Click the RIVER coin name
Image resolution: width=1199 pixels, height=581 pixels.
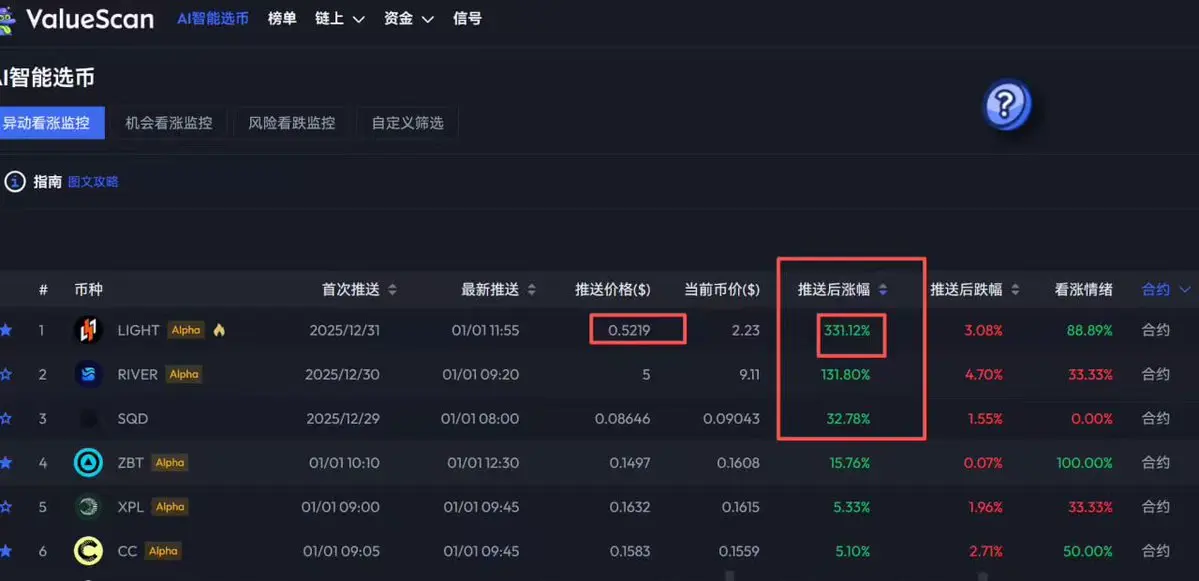(138, 375)
